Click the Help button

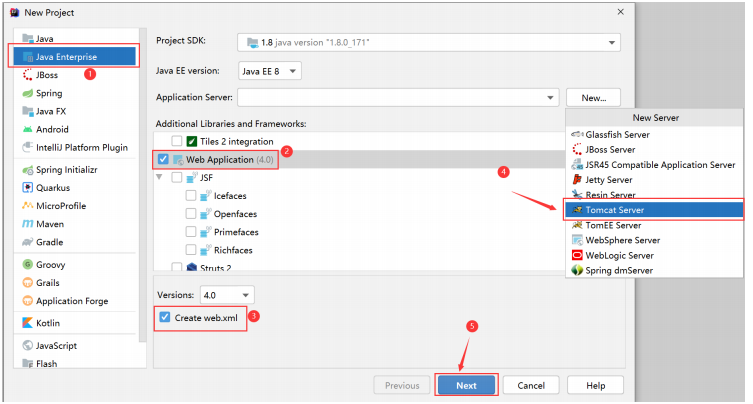tap(595, 385)
